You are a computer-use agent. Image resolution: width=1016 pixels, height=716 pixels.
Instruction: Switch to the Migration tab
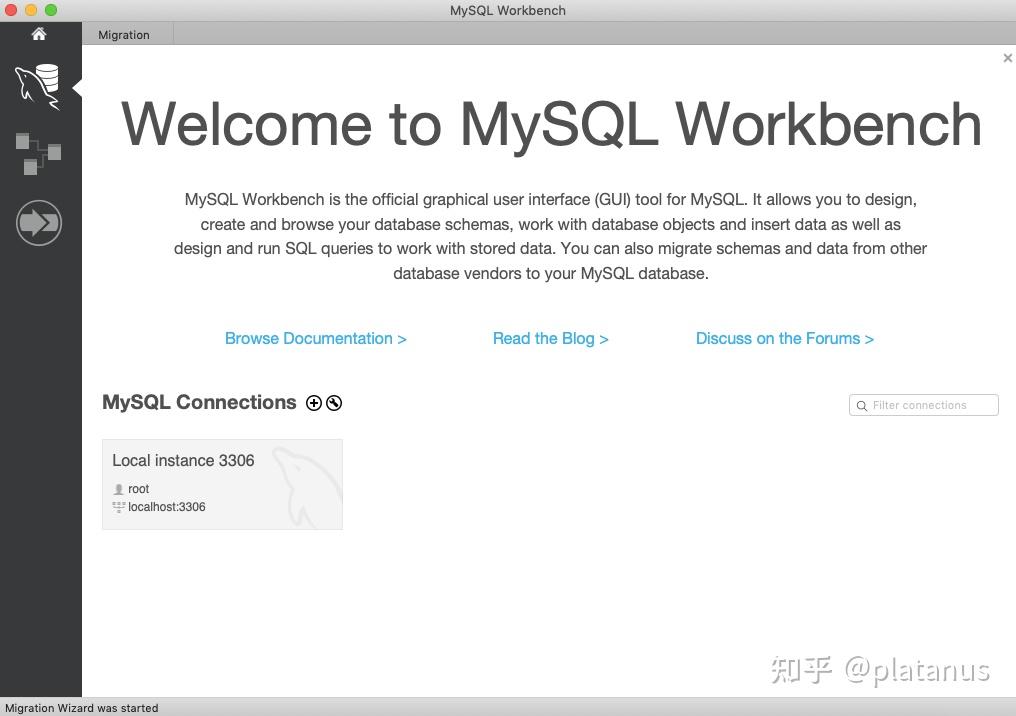123,34
